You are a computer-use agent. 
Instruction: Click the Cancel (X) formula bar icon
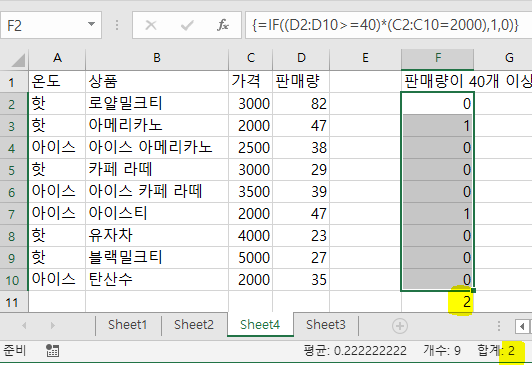[151, 25]
